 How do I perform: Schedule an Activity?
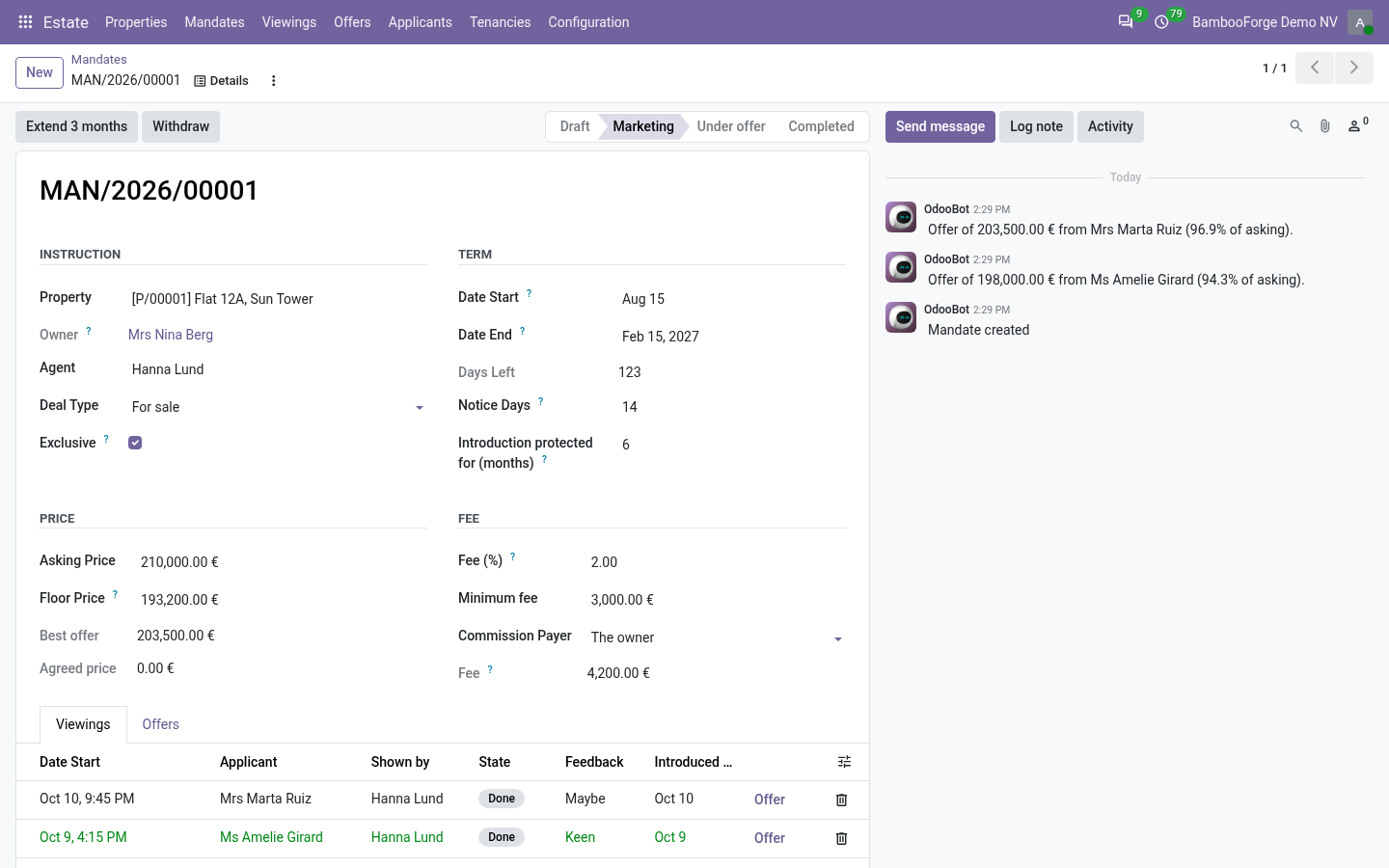1110,126
